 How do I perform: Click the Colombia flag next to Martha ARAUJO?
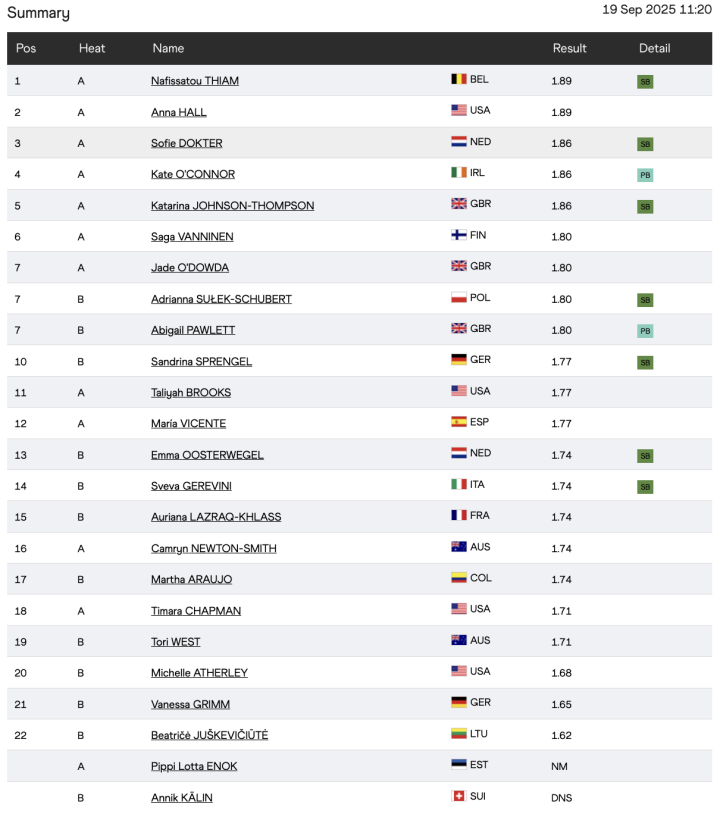tap(459, 576)
